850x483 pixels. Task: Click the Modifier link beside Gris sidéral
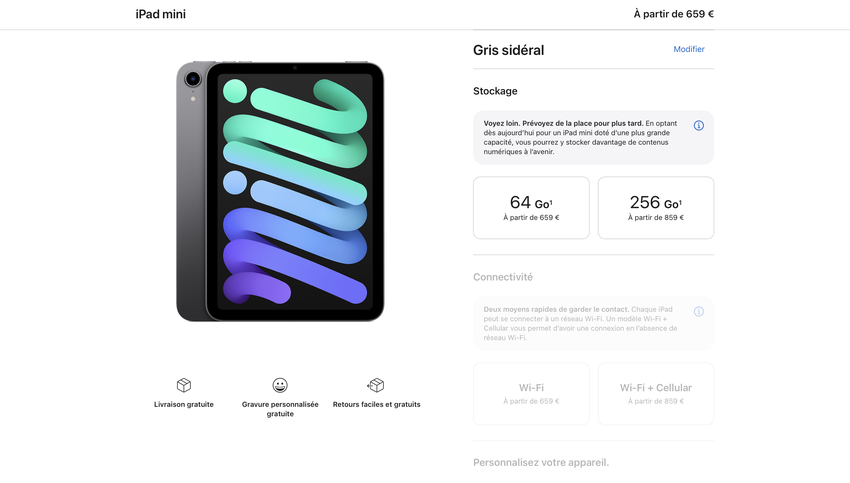click(x=689, y=49)
